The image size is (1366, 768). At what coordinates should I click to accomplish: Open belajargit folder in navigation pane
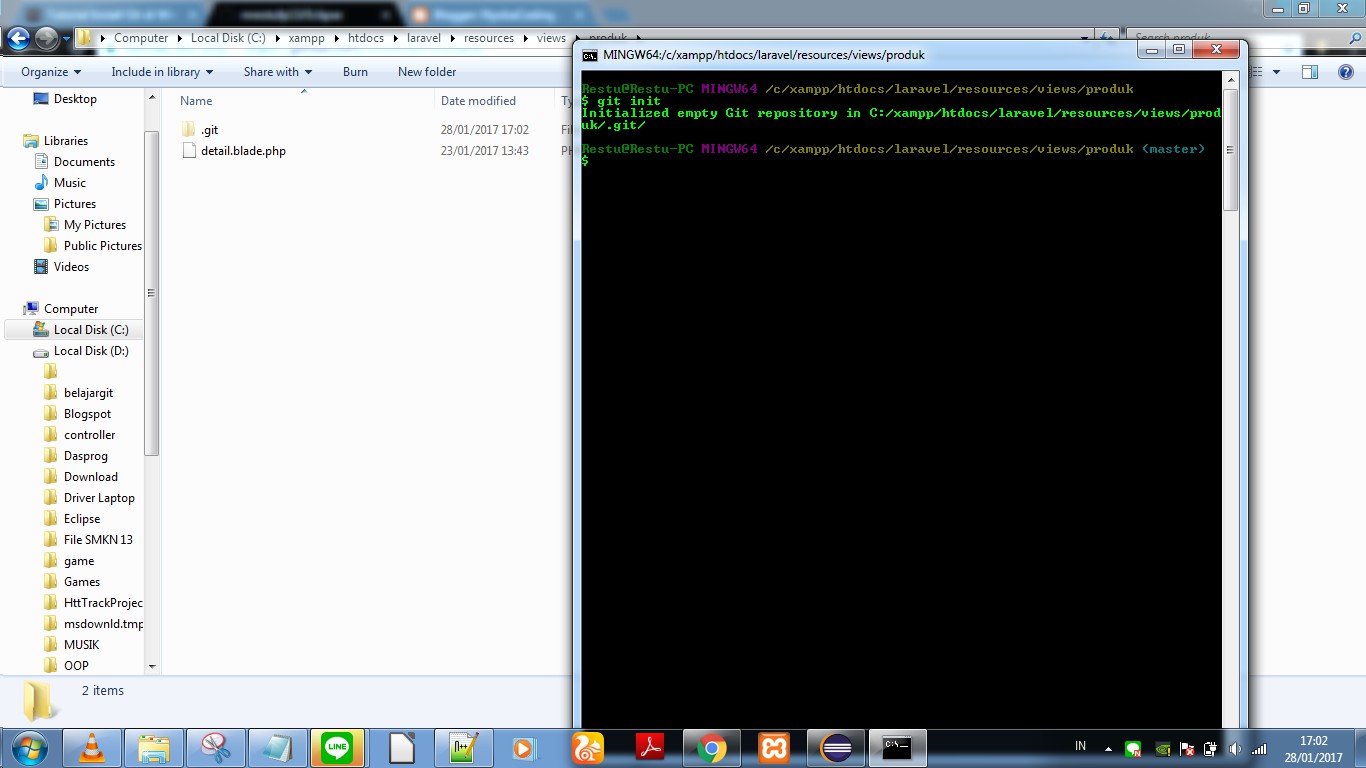[88, 393]
